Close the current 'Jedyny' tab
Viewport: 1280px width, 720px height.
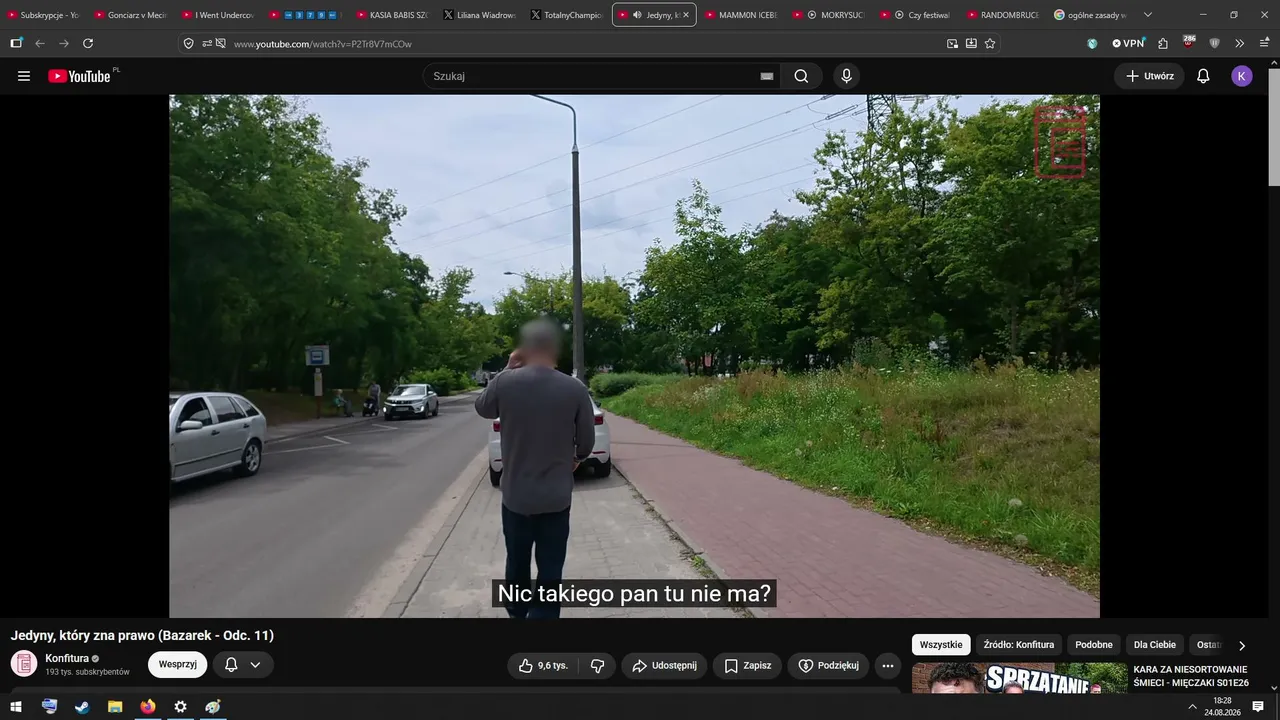pyautogui.click(x=685, y=15)
